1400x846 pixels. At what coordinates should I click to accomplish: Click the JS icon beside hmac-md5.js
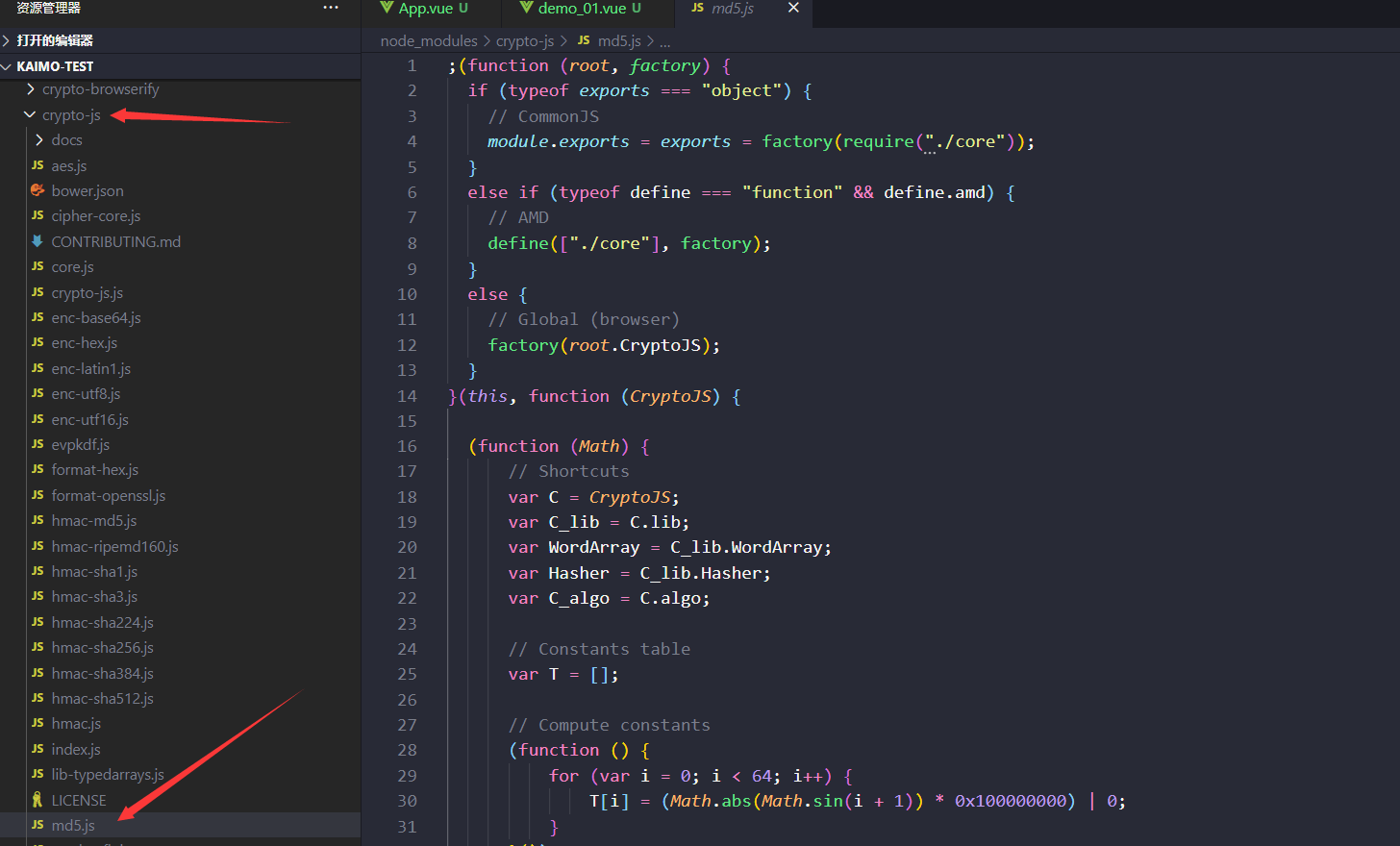coord(37,520)
